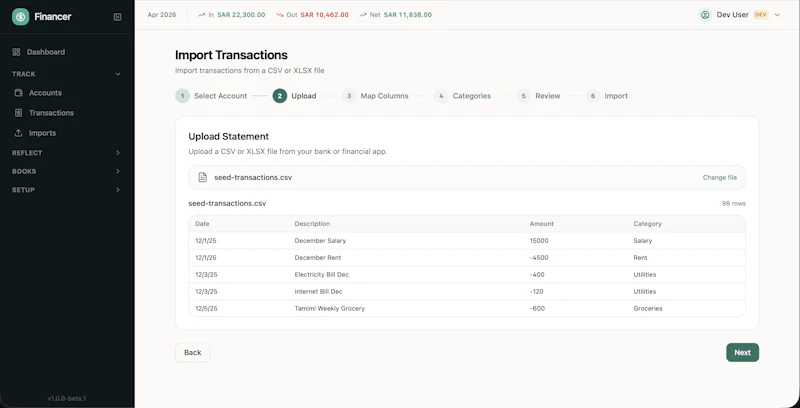Collapse the TRACK section
The height and width of the screenshot is (408, 800).
click(67, 74)
